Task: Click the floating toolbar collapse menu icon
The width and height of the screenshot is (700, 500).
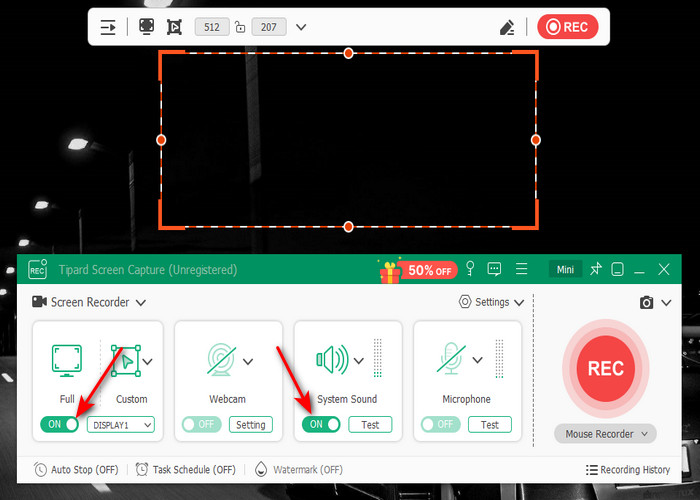Action: (x=108, y=27)
